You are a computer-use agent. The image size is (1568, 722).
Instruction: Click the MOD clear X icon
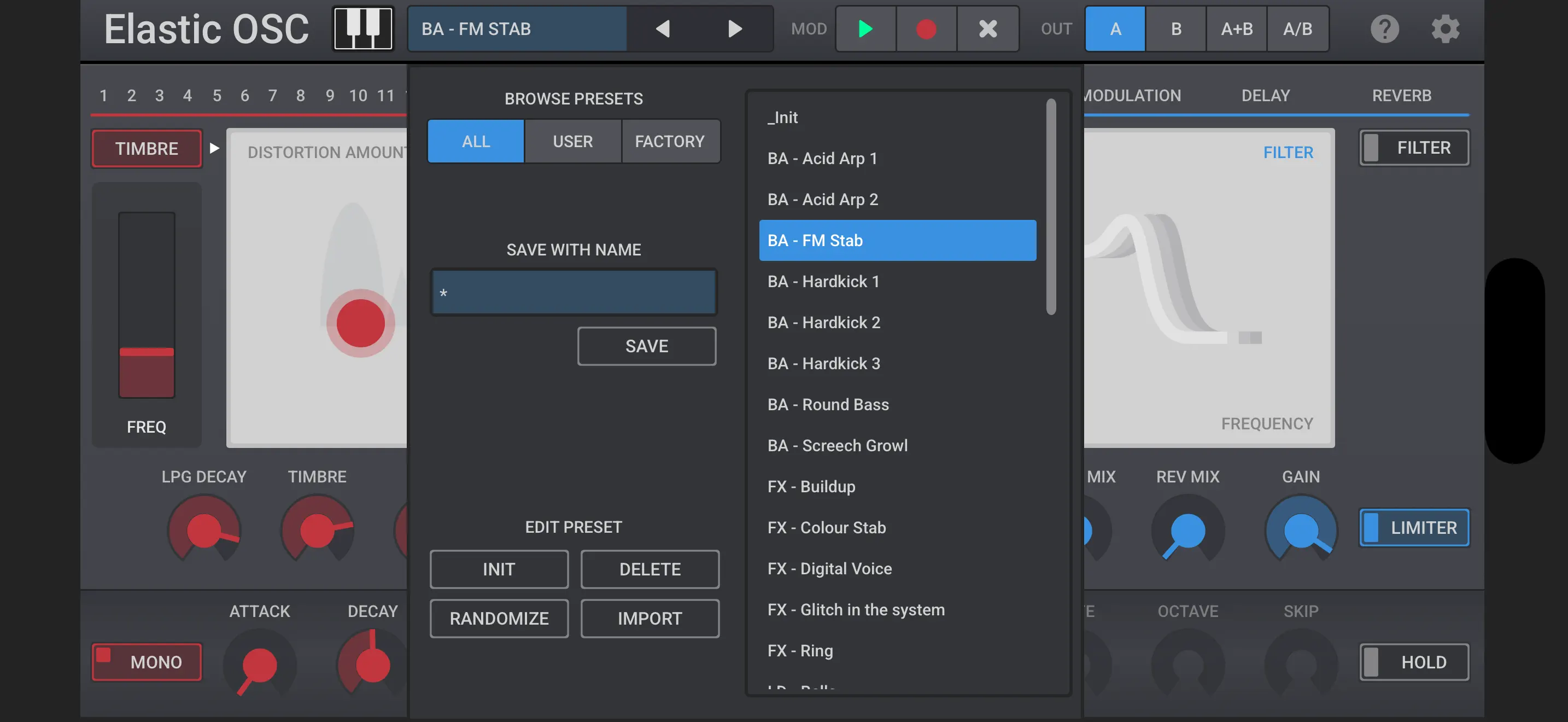coord(987,28)
